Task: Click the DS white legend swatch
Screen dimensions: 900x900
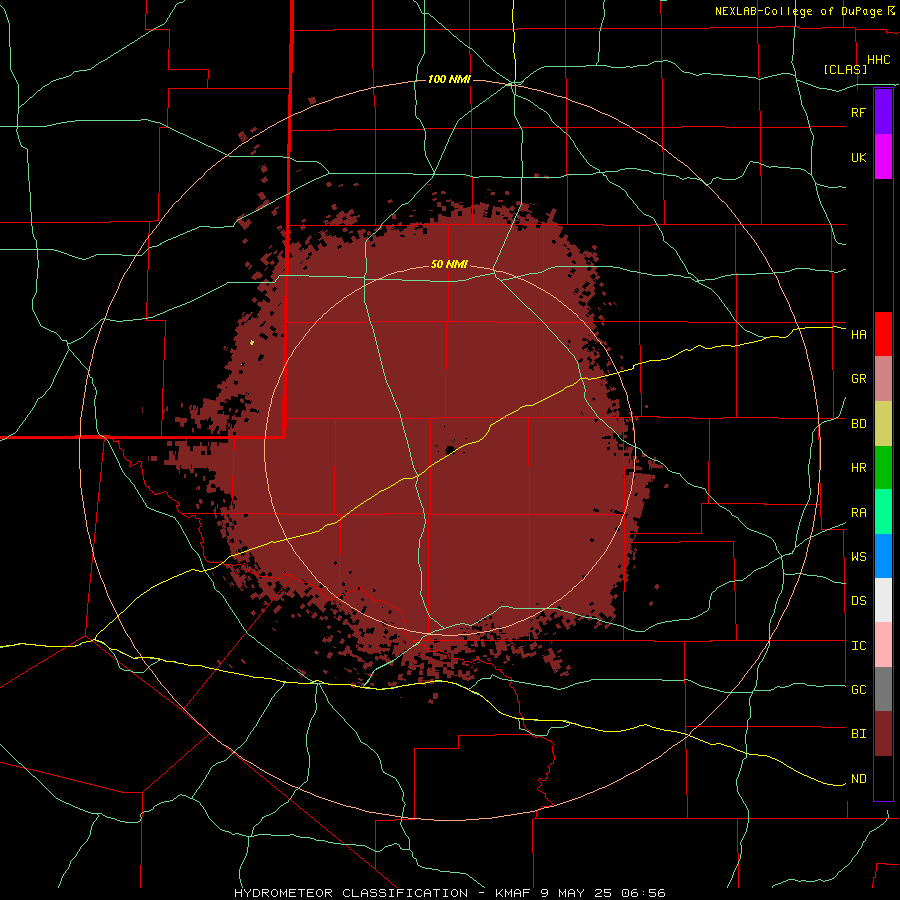Action: tap(883, 600)
